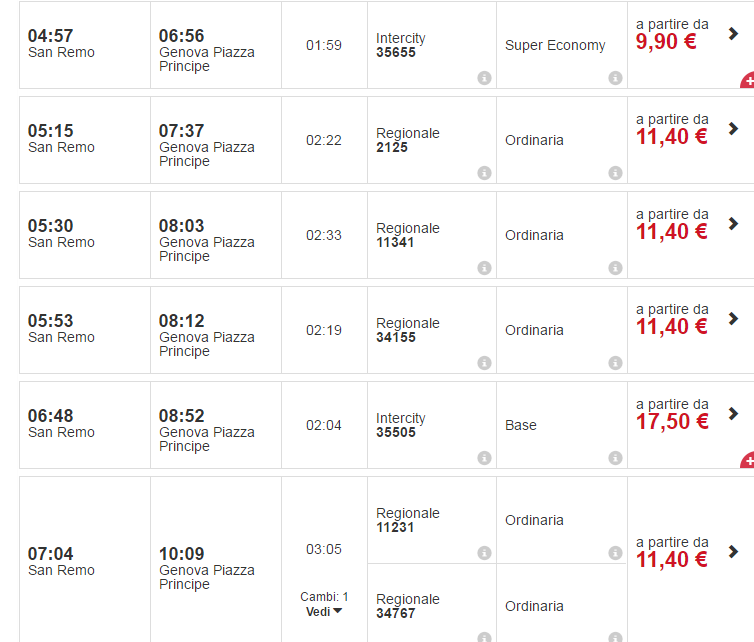Expand arrow for 05:15 Regionale 2125 fare
The width and height of the screenshot is (754, 642).
pos(733,129)
